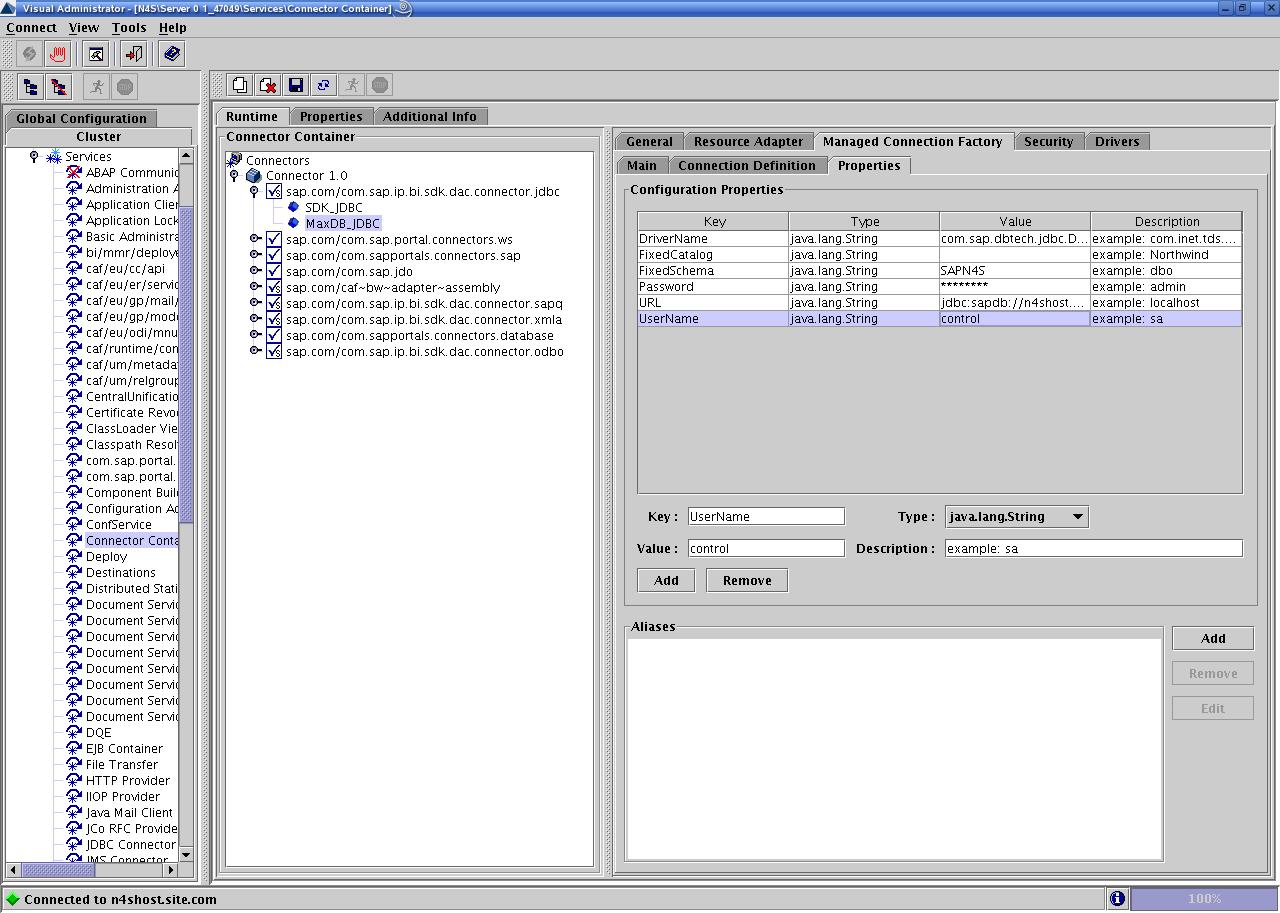Toggle checkbox for sap.com/com.sap.jdo connector
Image resolution: width=1280 pixels, height=913 pixels.
274,271
